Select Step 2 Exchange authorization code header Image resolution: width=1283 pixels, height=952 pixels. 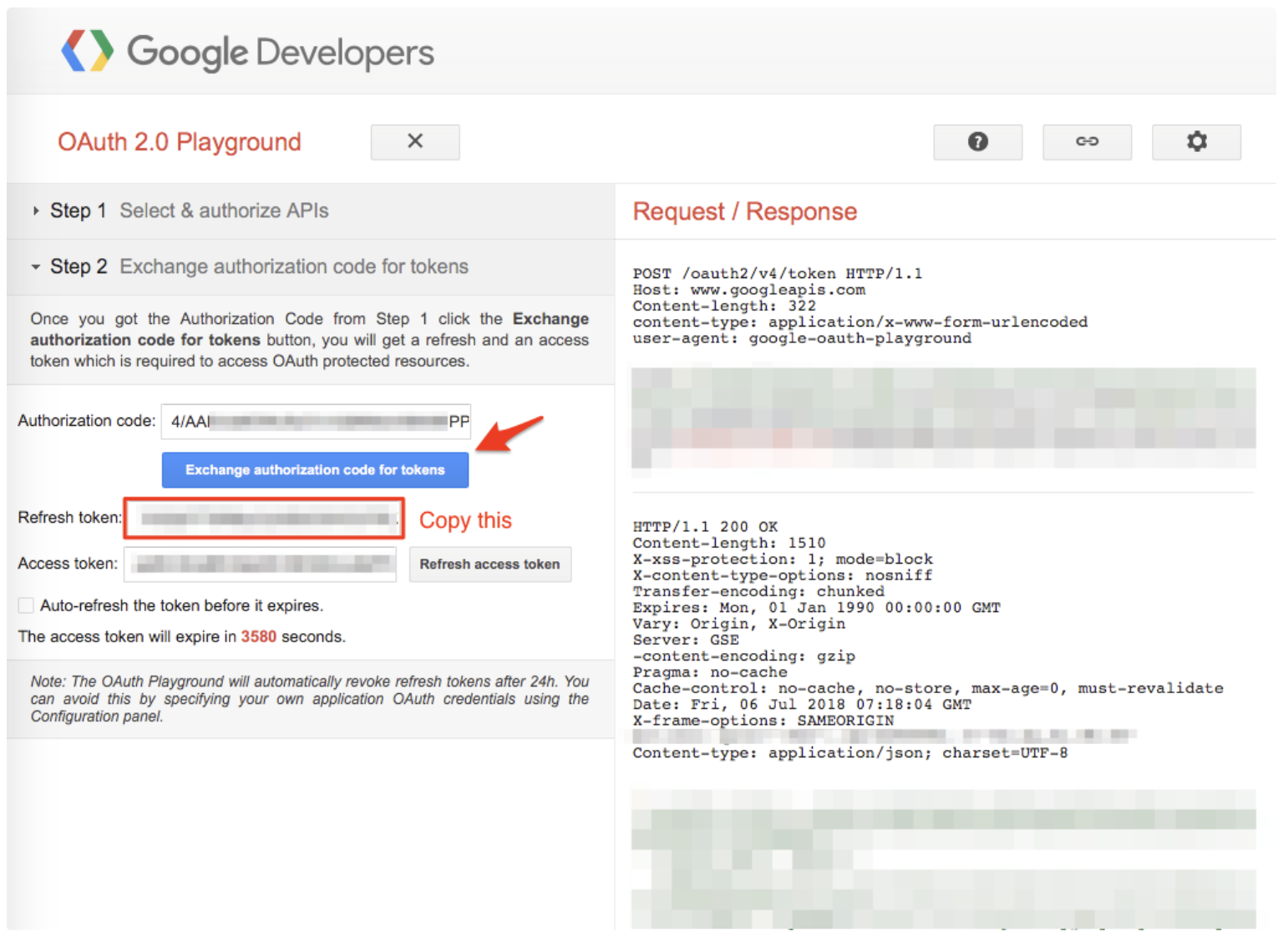pyautogui.click(x=293, y=267)
